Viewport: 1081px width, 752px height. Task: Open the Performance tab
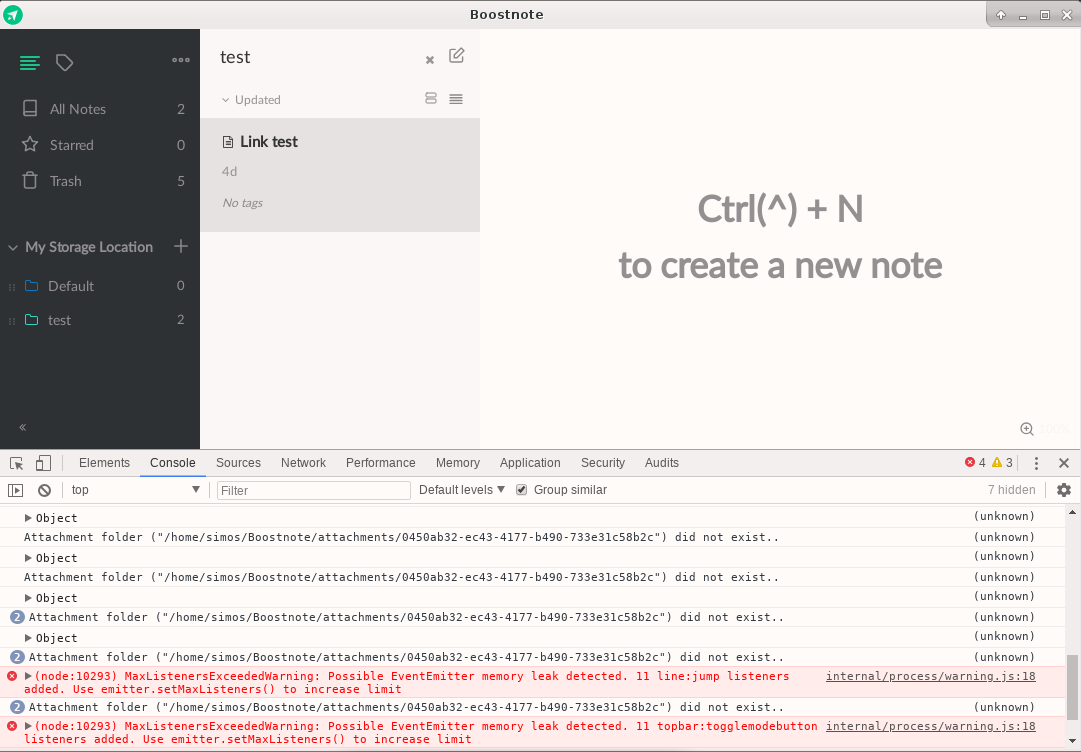[x=381, y=463]
